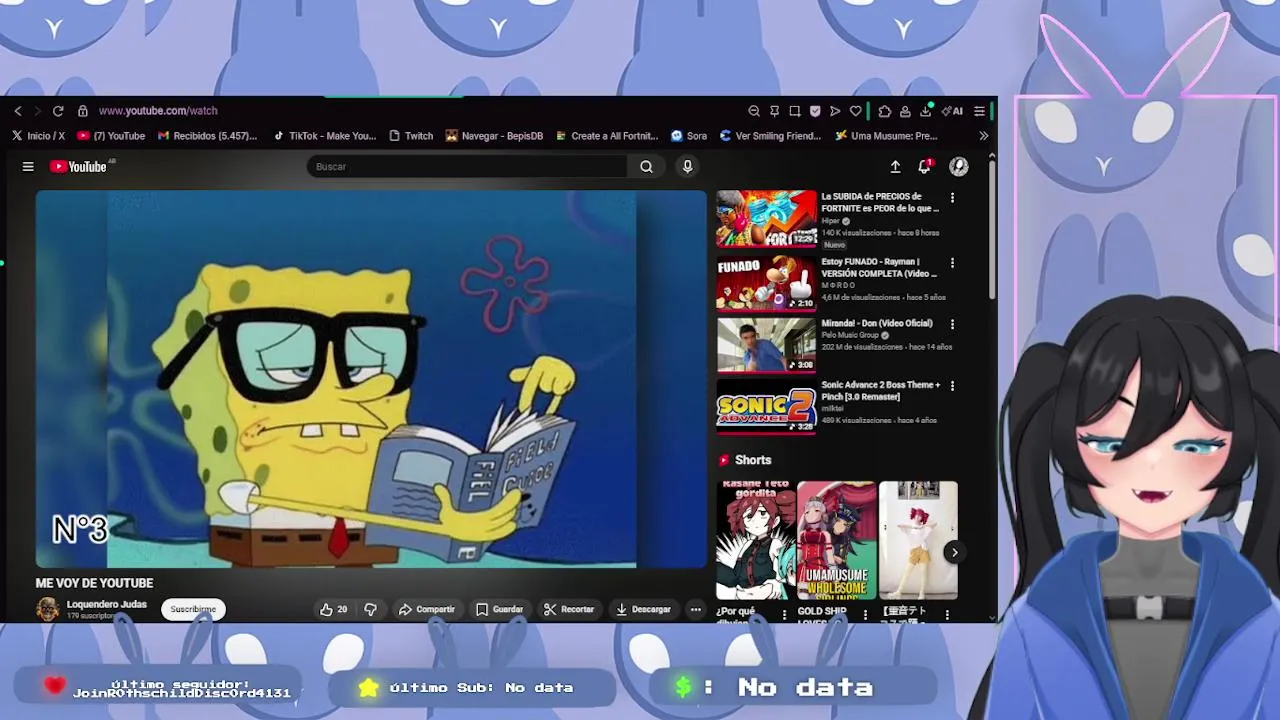Screen dimensions: 1280x720
Task: Click the YouTube logo
Action: 79,167
